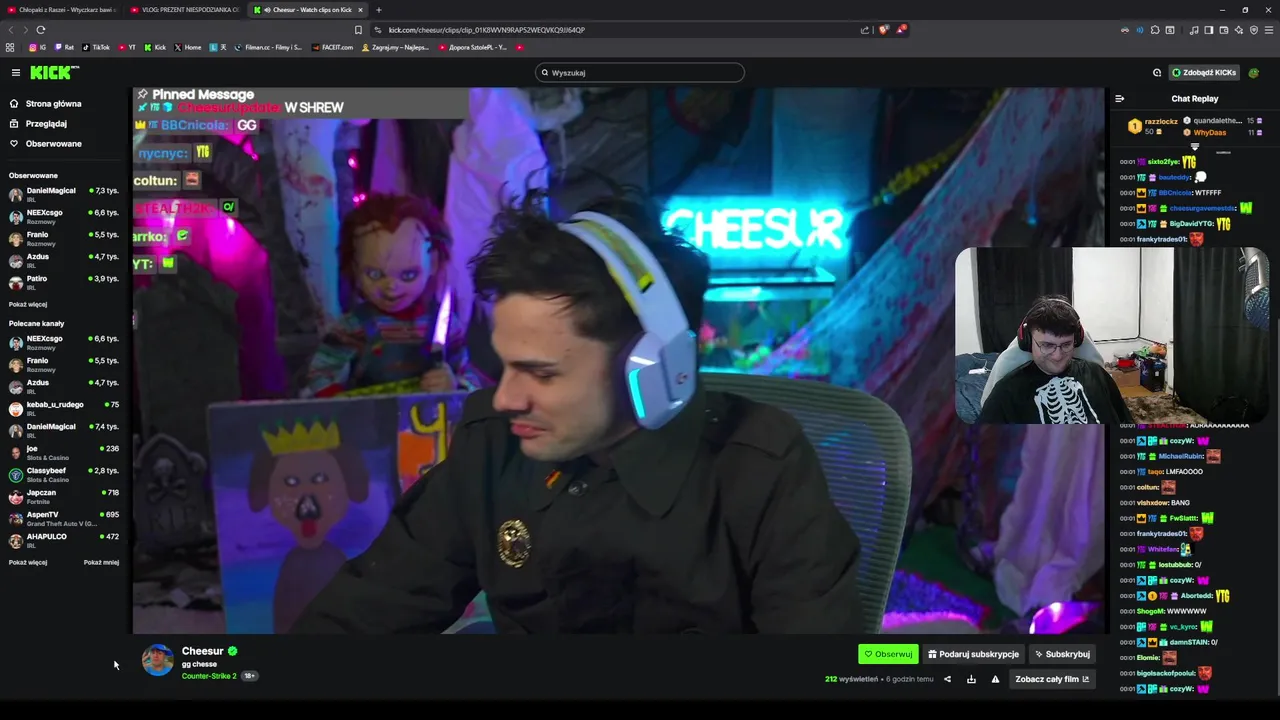Open the browser wallet icon
The height and width of the screenshot is (720, 1280).
point(1224,30)
